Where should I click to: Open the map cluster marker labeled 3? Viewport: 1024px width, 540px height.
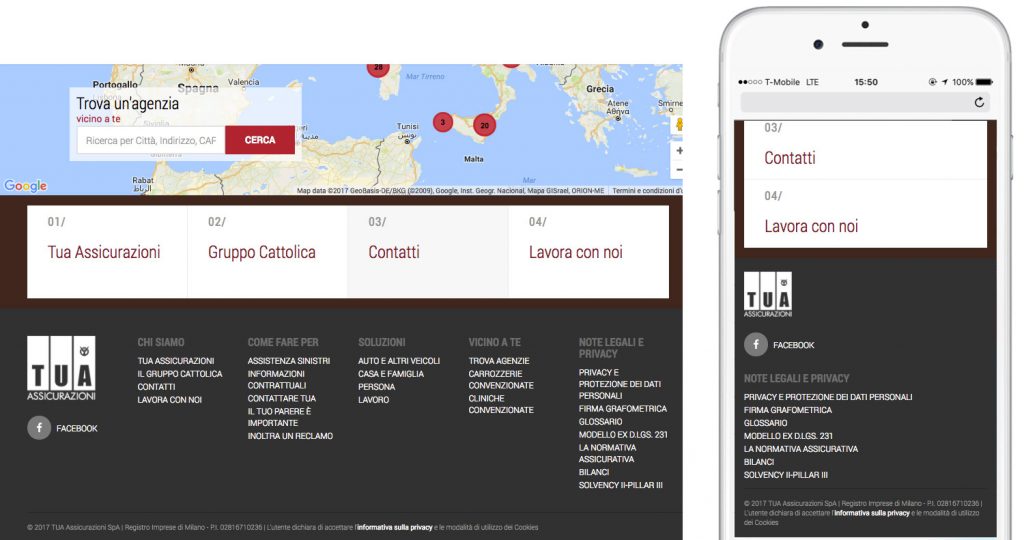[443, 122]
